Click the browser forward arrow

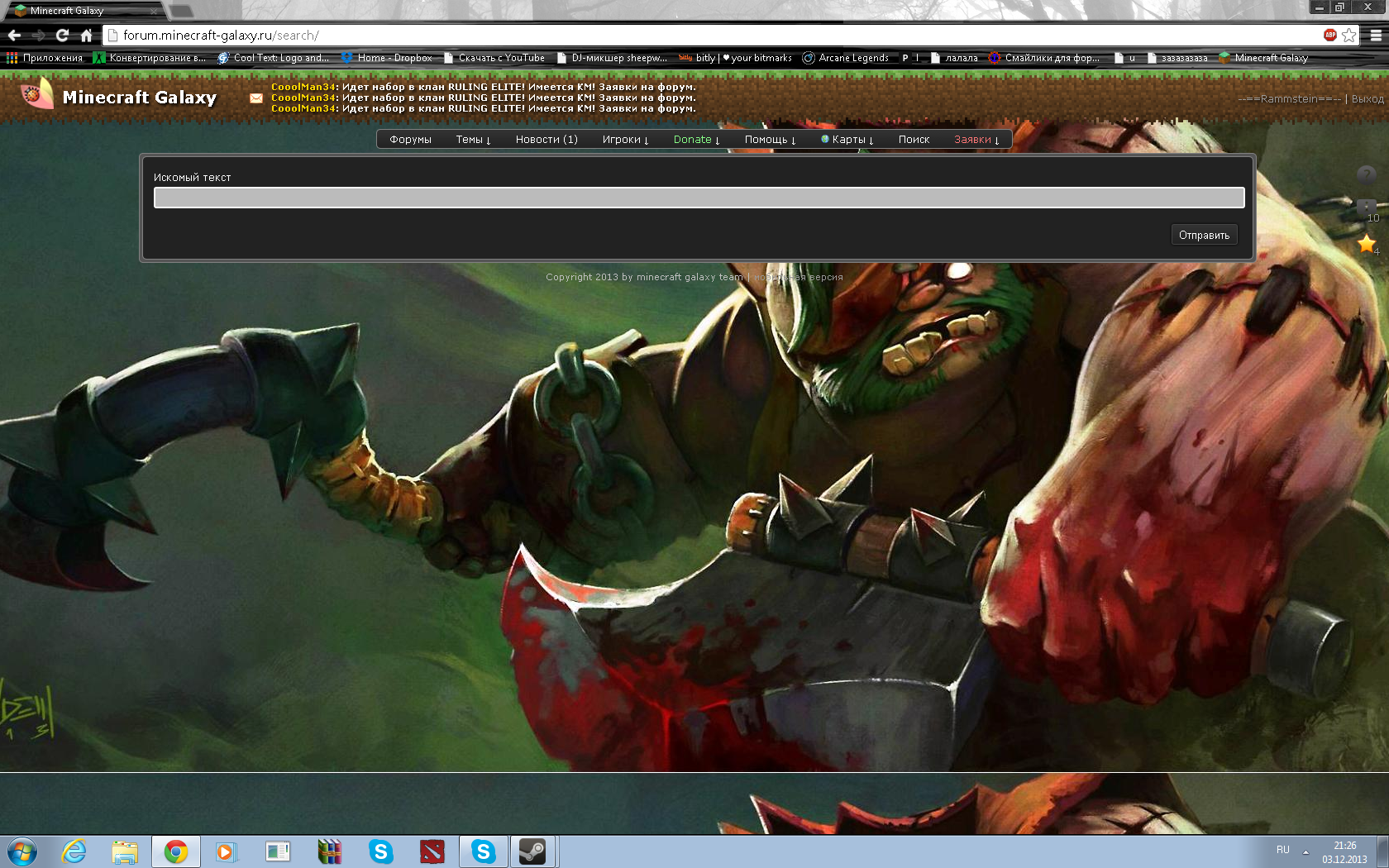click(38, 35)
